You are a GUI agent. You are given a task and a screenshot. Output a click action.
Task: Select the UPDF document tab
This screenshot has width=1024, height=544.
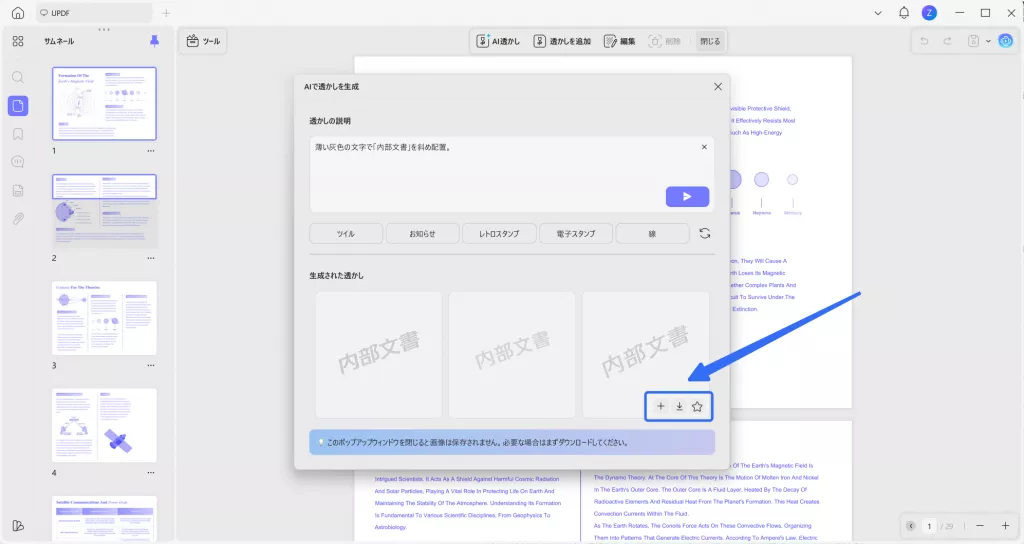(x=94, y=13)
